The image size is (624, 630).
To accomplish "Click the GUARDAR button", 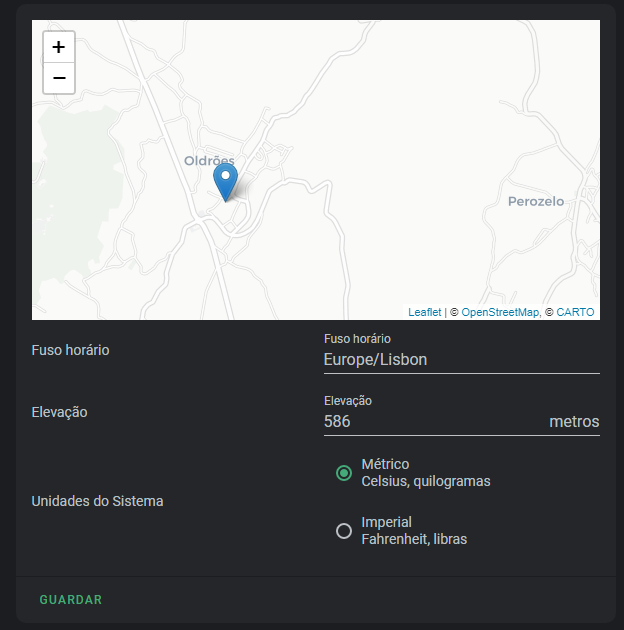I will point(71,599).
